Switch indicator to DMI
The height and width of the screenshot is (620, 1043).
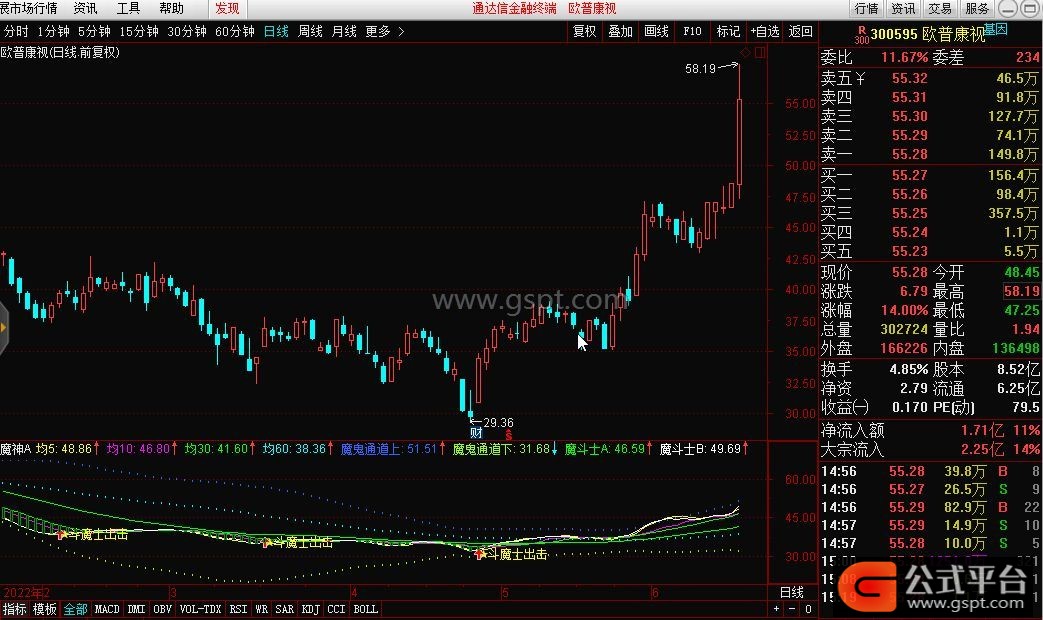point(136,609)
